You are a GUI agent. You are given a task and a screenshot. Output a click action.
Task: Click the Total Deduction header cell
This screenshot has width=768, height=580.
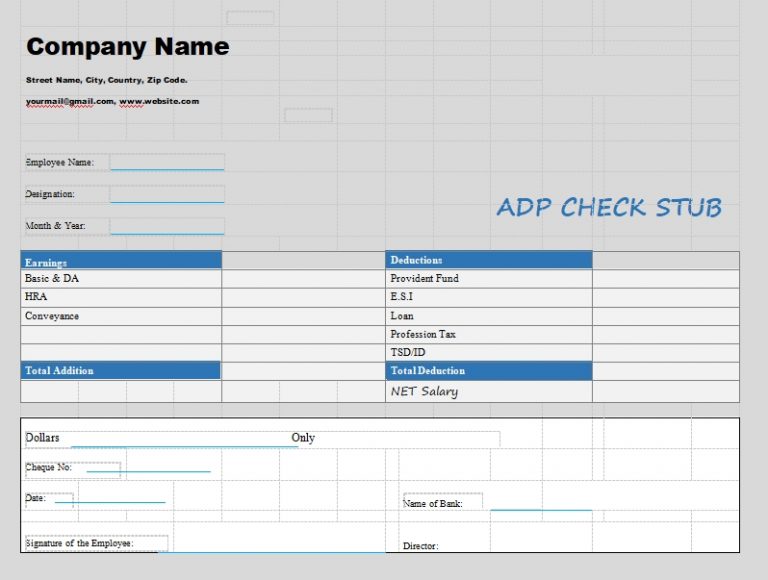(x=488, y=371)
